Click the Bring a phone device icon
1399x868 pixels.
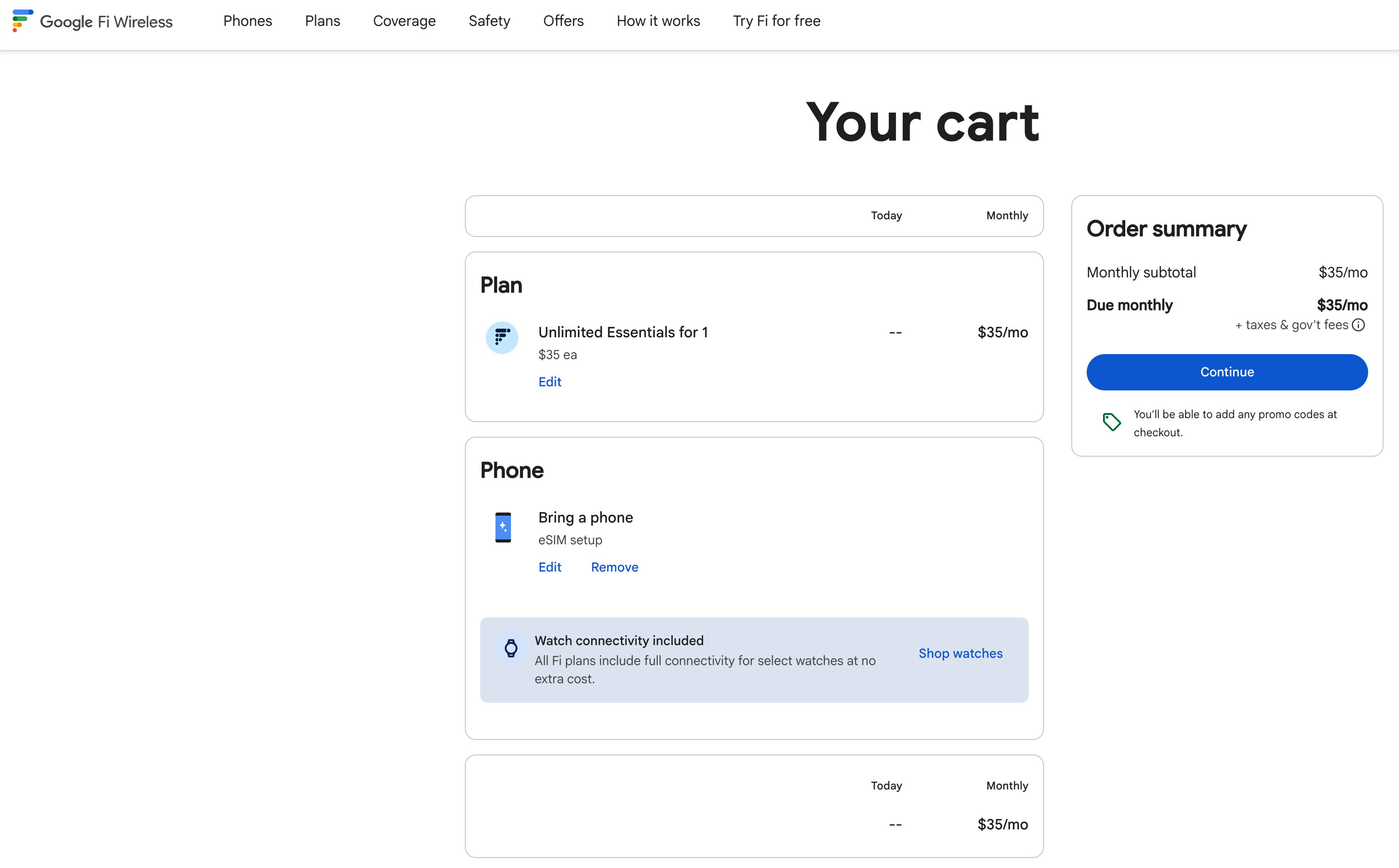tap(502, 527)
